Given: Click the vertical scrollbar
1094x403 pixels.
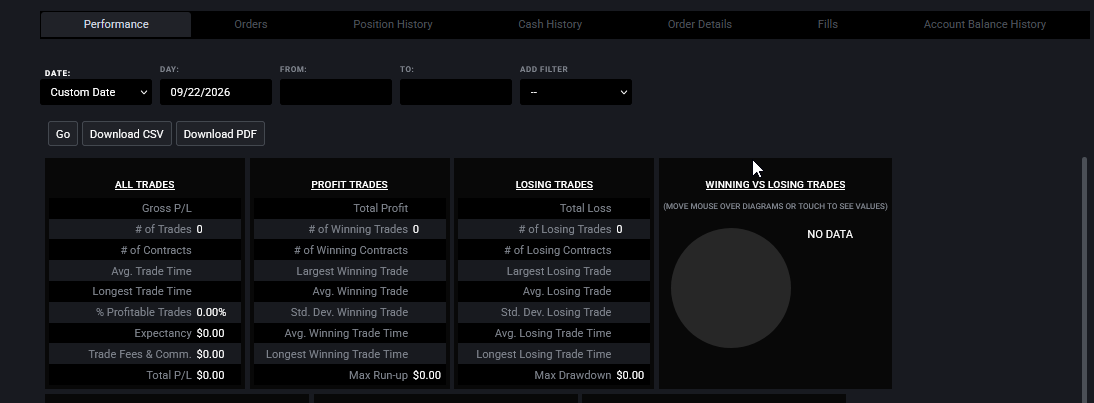Looking at the screenshot, I should pos(1084,279).
